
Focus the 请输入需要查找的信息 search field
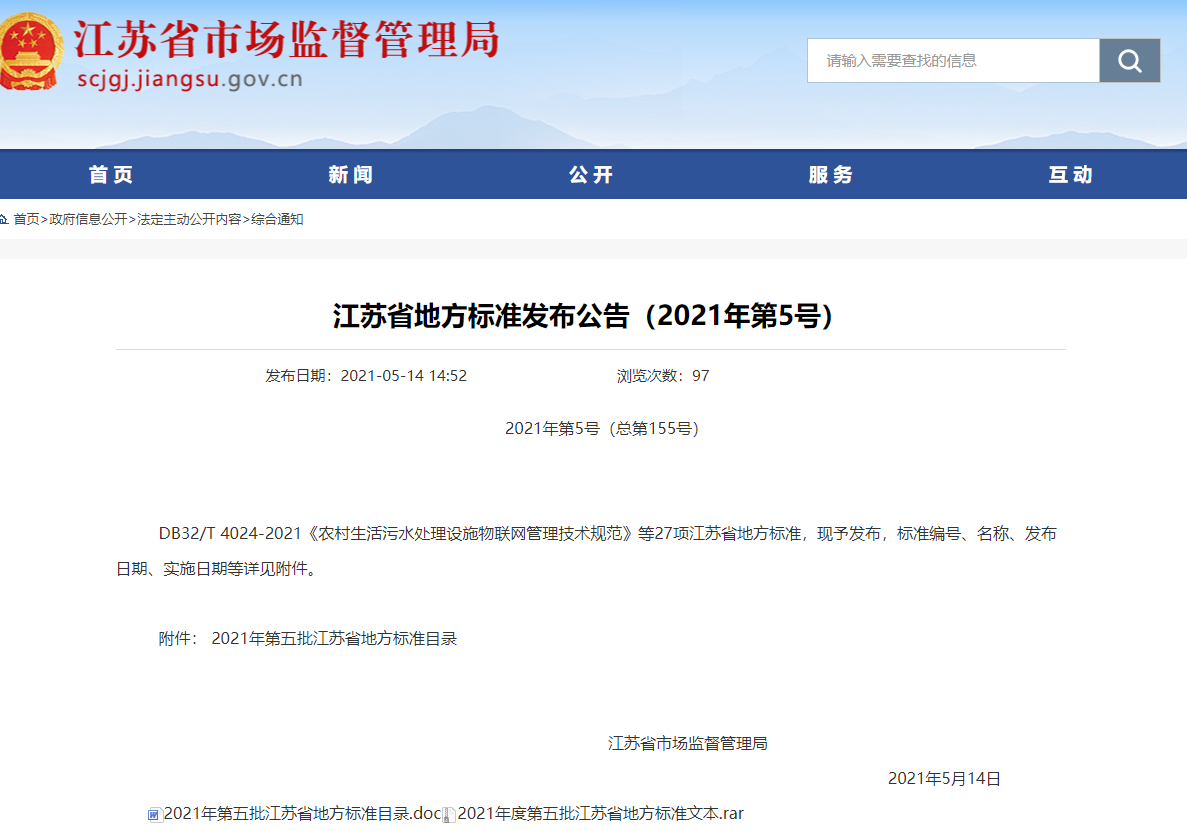pyautogui.click(x=952, y=61)
